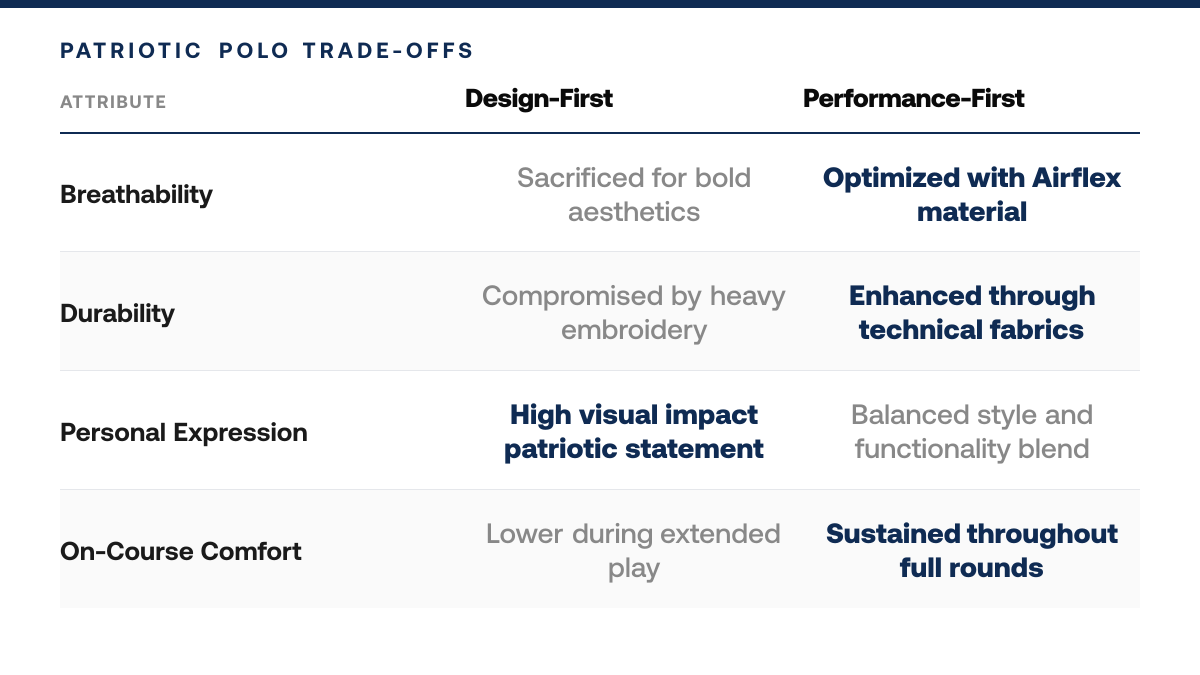Select the Durability row label
The width and height of the screenshot is (1200, 675).
point(117,313)
